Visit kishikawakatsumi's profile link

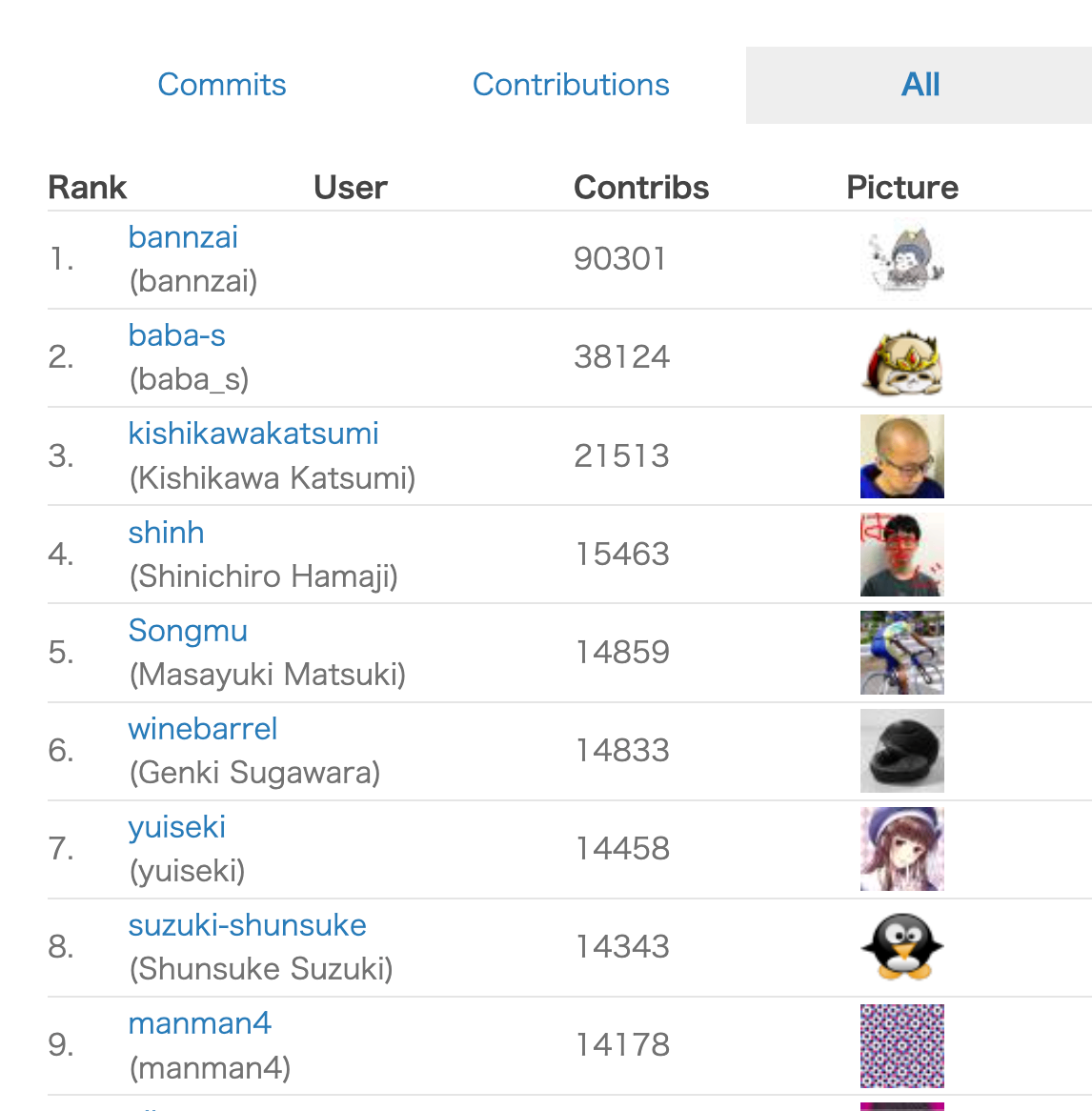point(253,434)
